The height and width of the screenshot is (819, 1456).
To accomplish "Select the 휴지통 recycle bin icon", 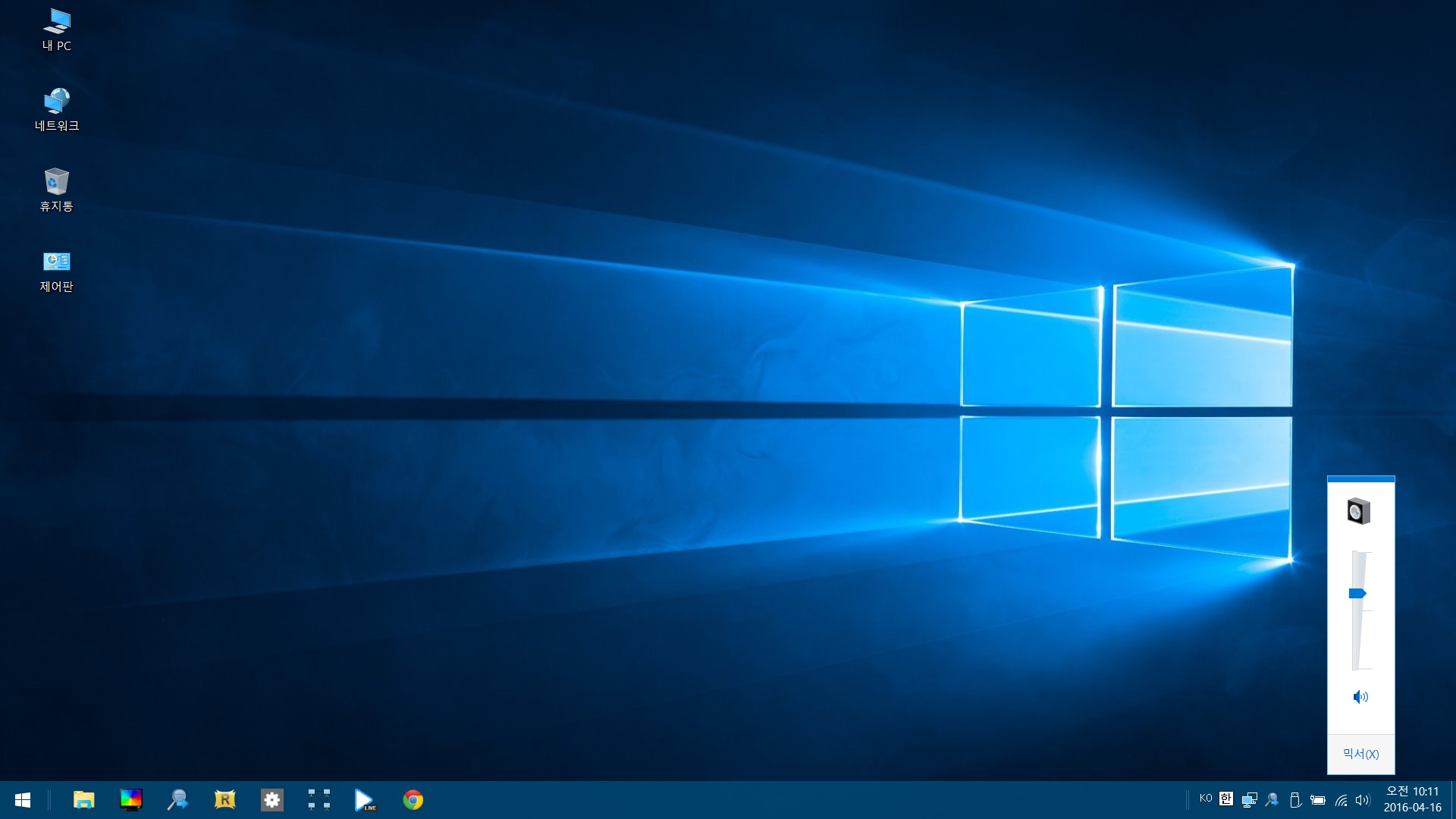I will coord(57,190).
